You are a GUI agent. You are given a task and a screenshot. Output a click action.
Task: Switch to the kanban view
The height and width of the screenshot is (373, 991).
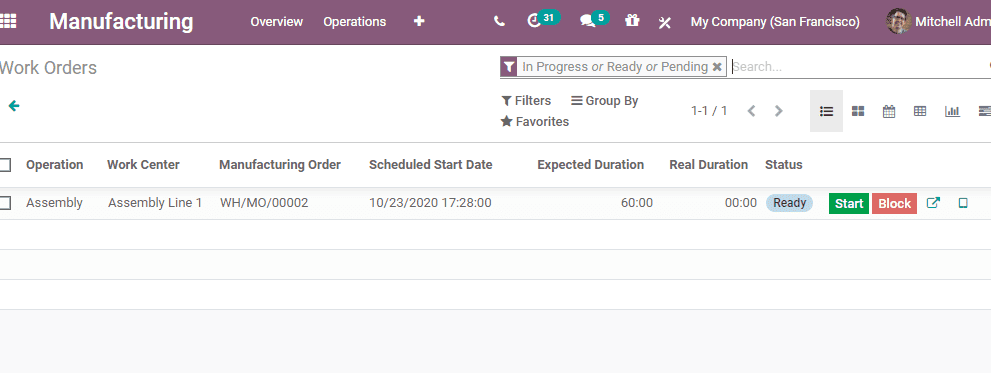[858, 111]
